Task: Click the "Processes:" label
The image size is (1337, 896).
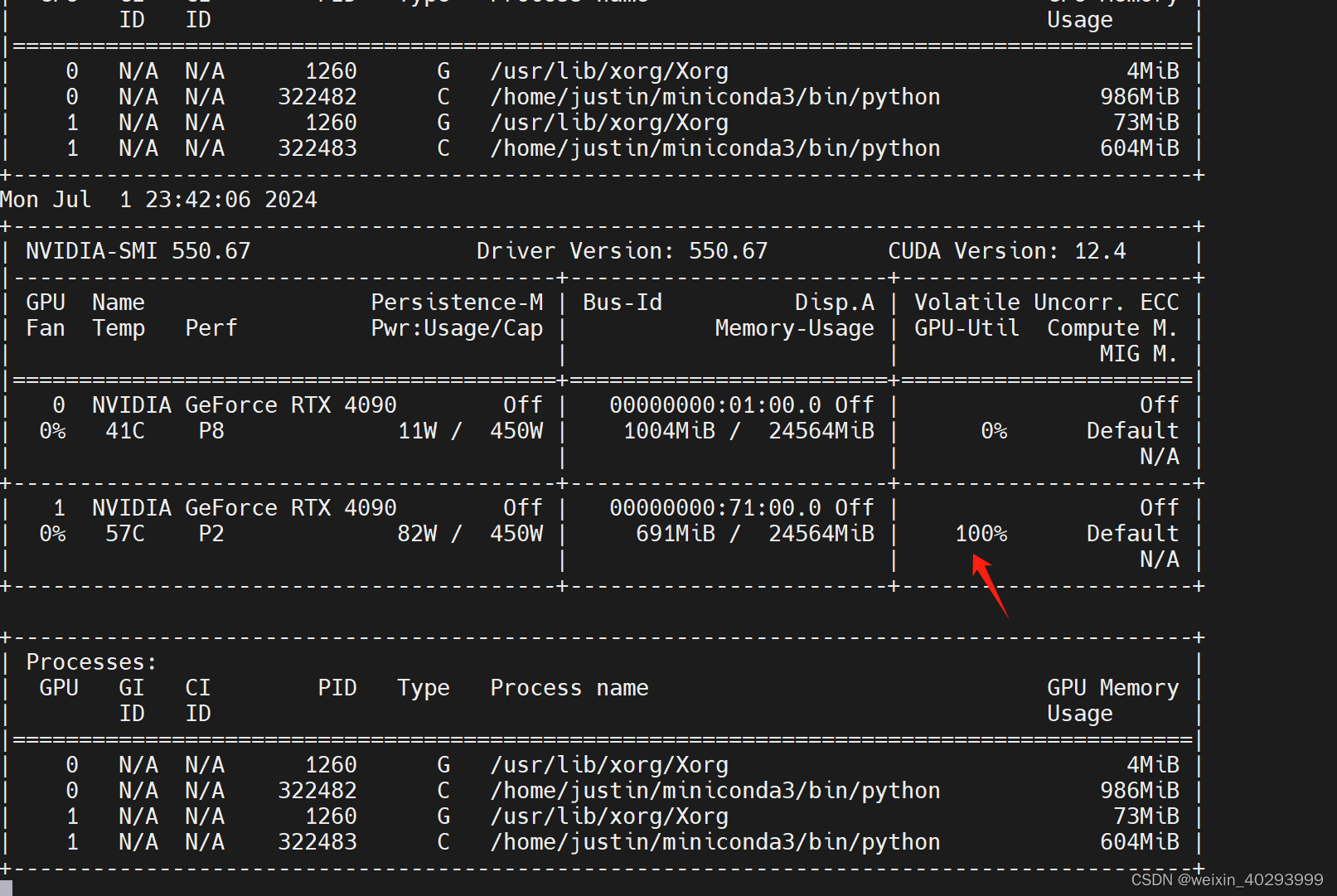Action: pyautogui.click(x=91, y=662)
